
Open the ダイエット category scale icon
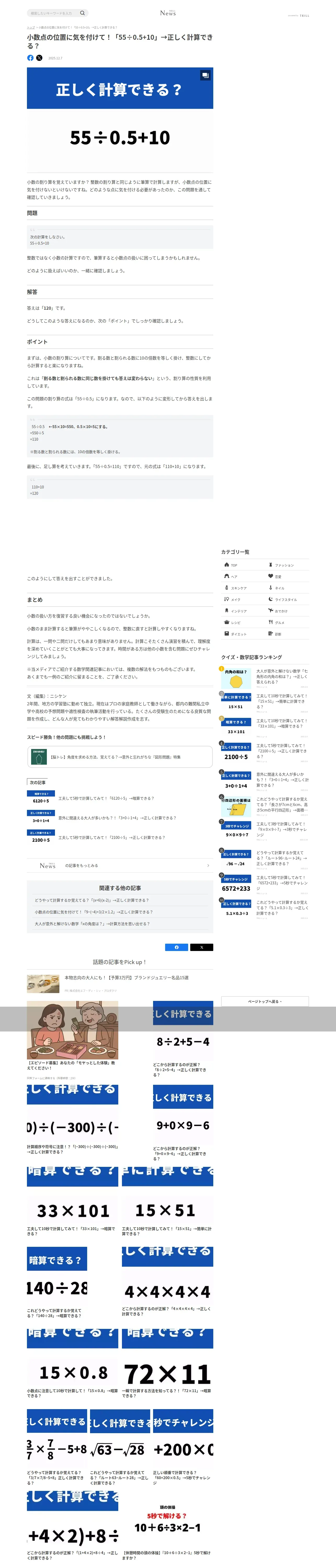click(x=227, y=634)
